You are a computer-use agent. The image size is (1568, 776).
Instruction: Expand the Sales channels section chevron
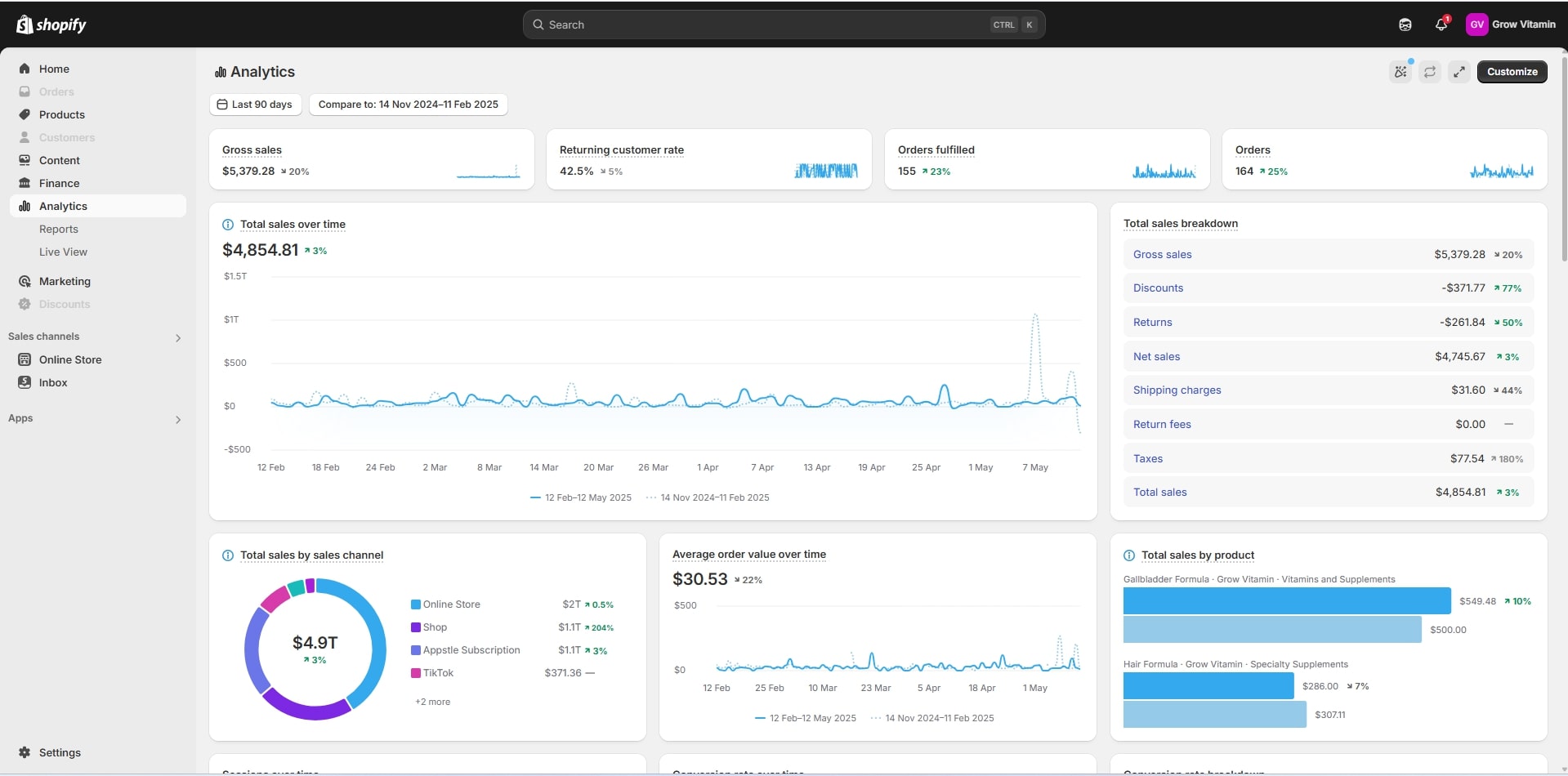[178, 337]
